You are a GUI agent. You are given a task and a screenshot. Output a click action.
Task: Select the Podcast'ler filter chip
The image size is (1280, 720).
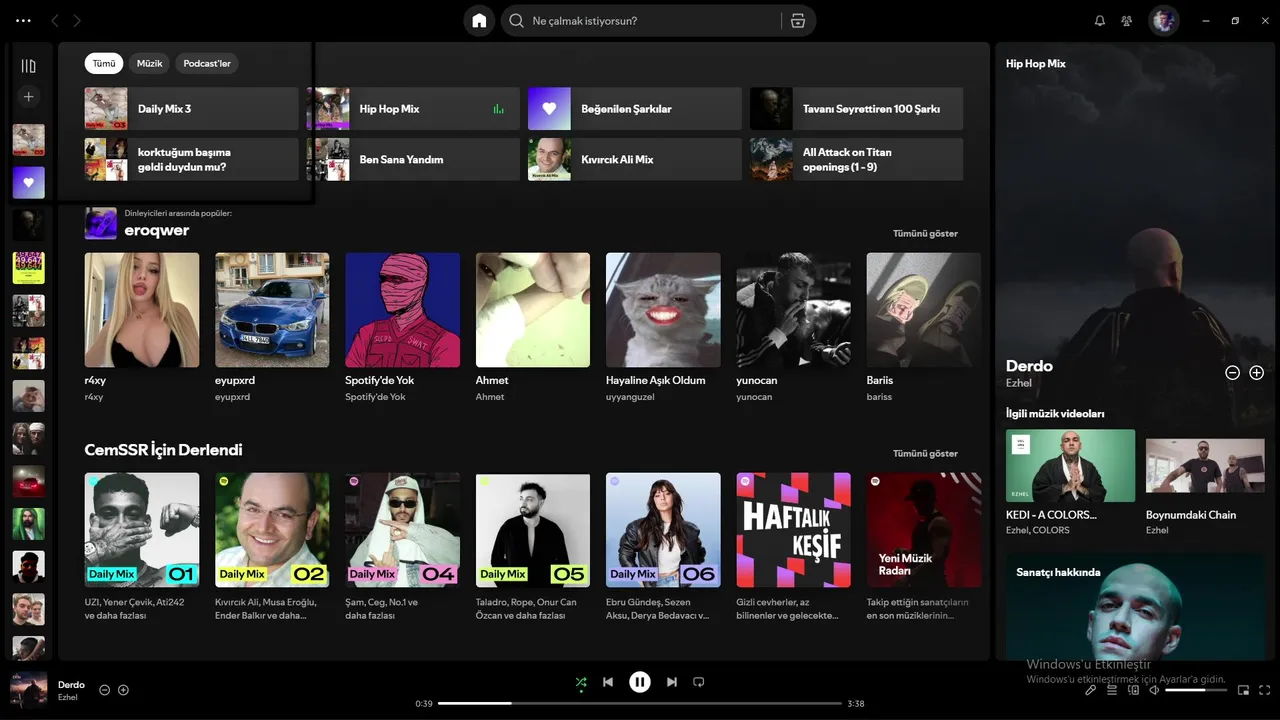[207, 63]
